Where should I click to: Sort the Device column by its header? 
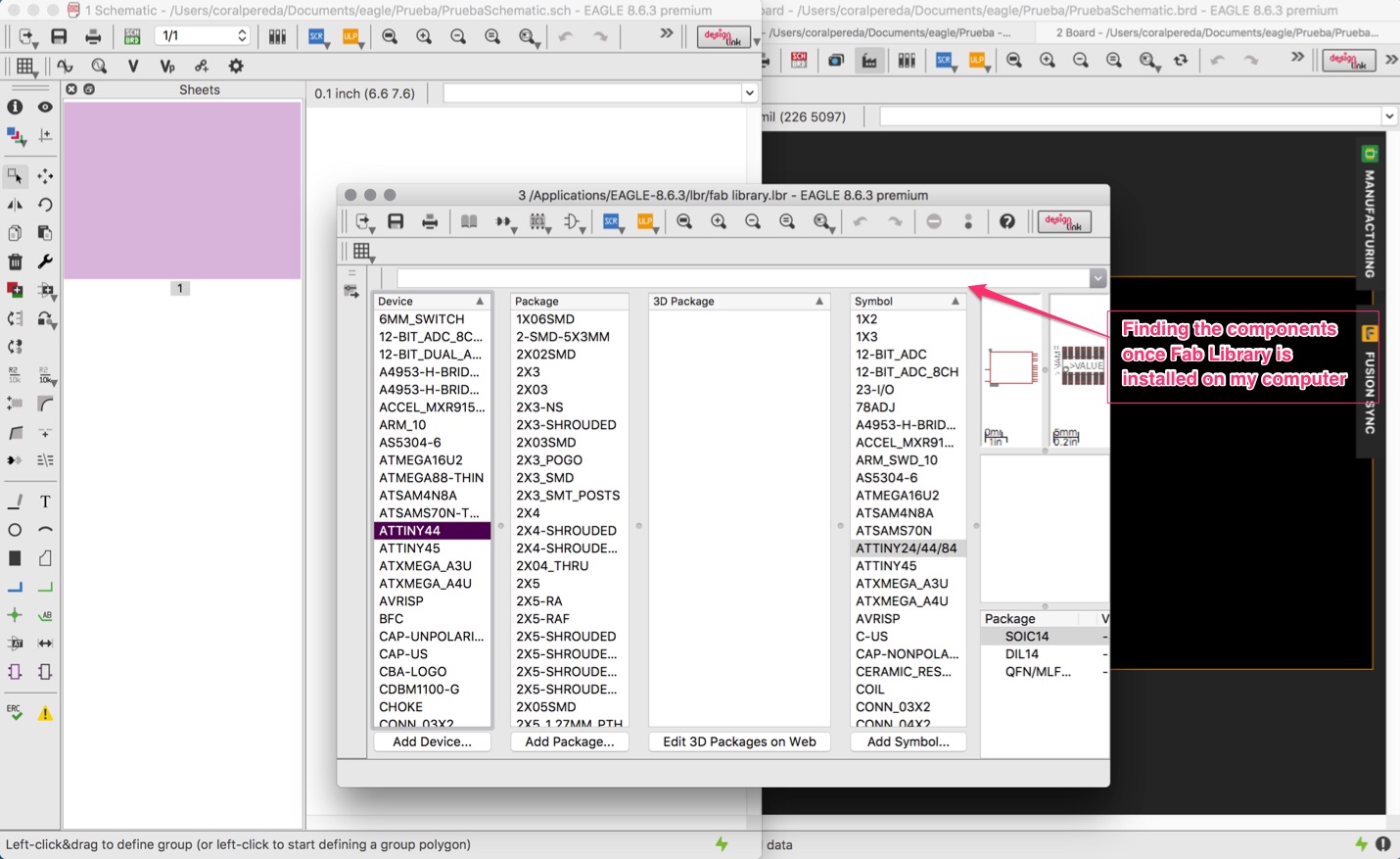[x=432, y=301]
